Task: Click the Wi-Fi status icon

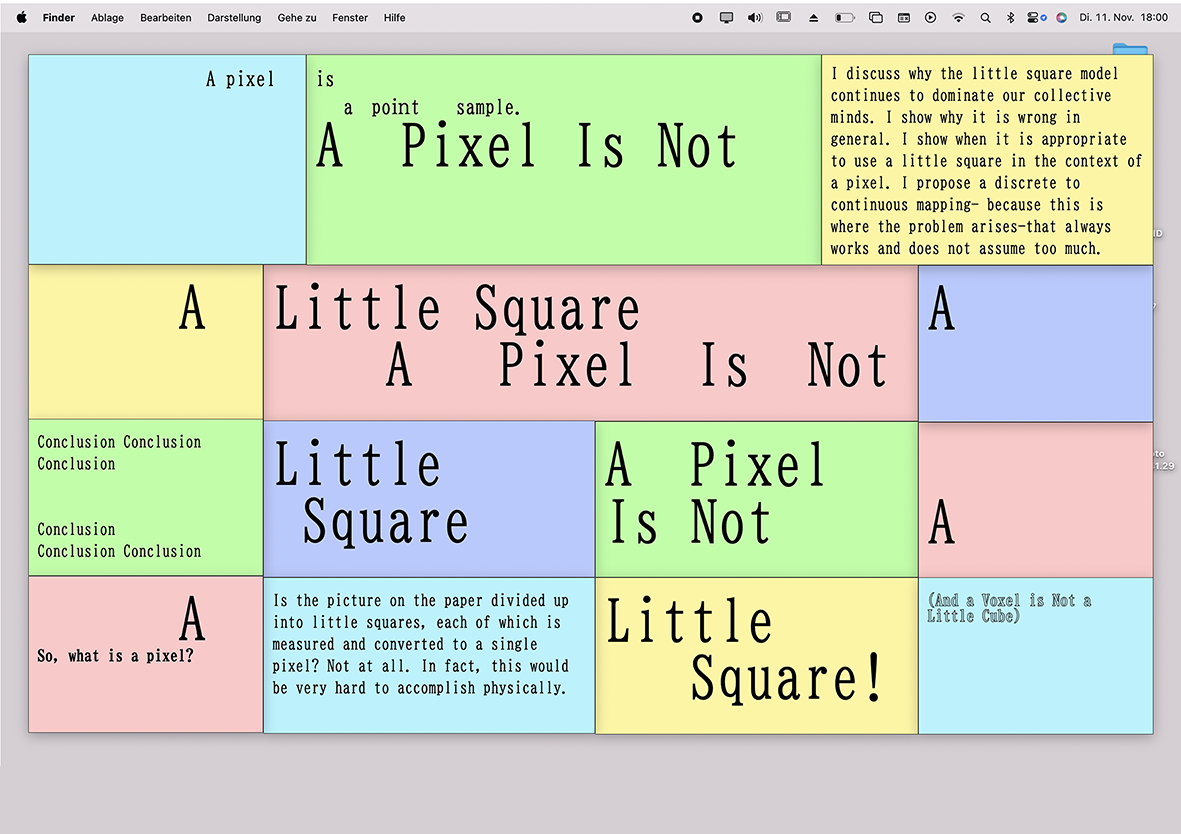Action: click(959, 18)
